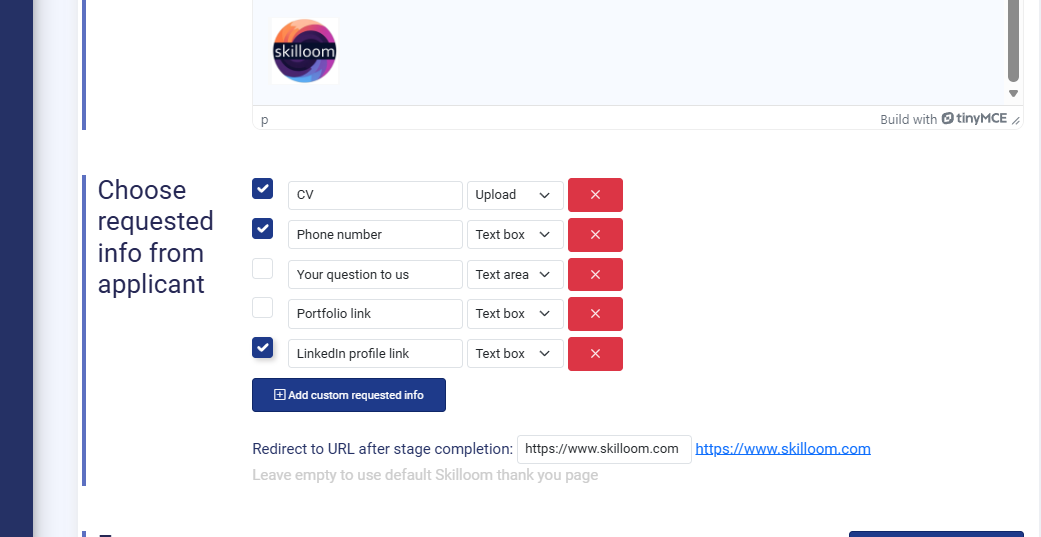The height and width of the screenshot is (537, 1041).
Task: Expand the Portfolio link type dropdown
Action: 514,314
